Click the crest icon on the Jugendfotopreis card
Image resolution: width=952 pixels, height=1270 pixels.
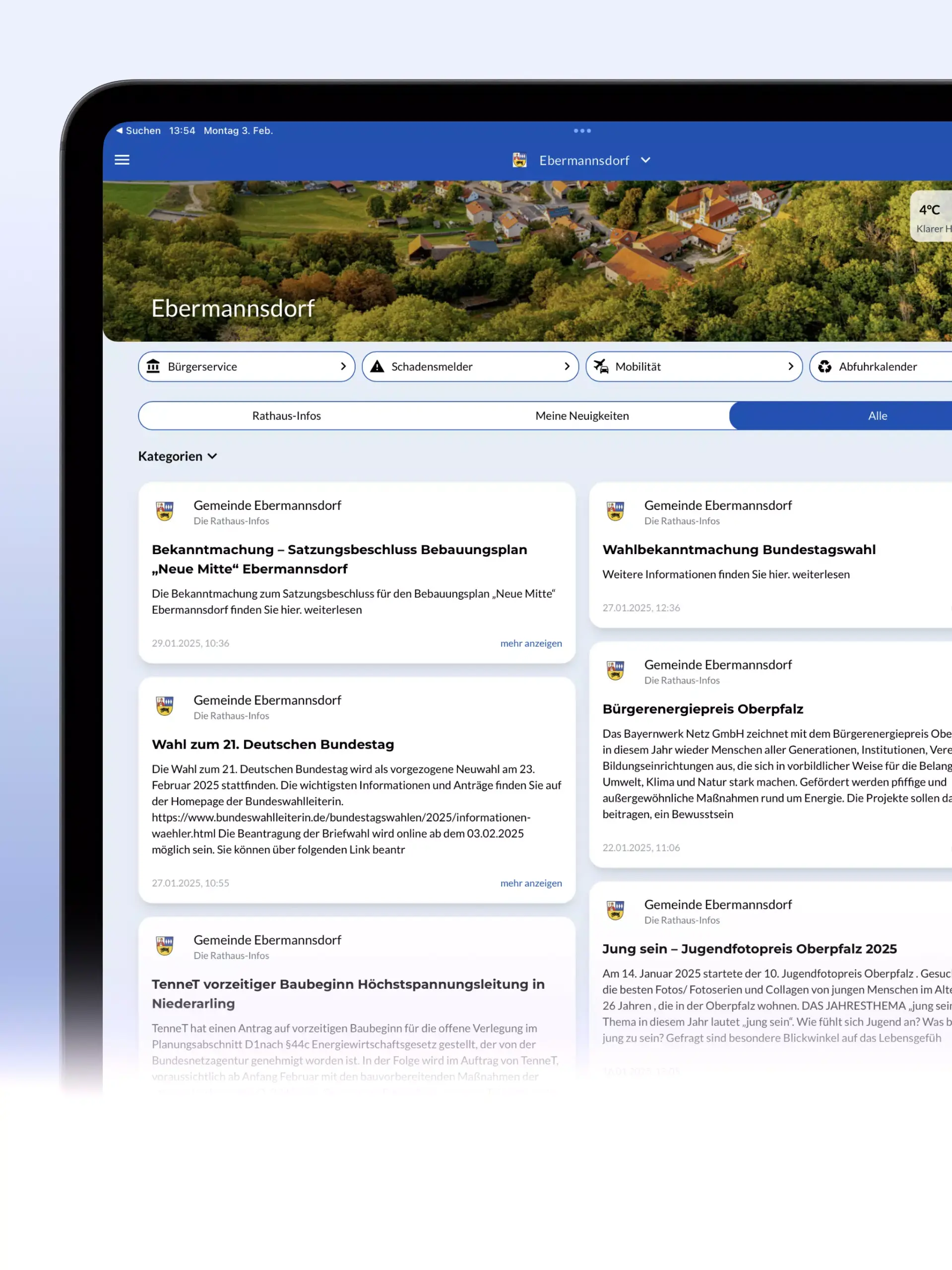[616, 910]
